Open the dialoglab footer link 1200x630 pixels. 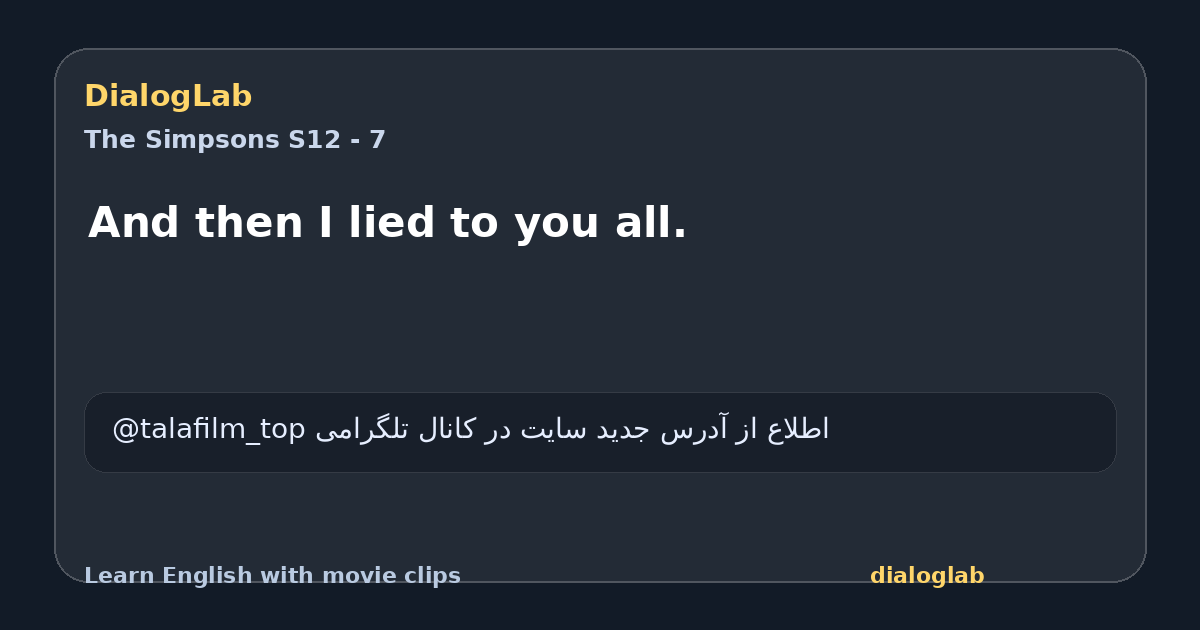point(927,576)
